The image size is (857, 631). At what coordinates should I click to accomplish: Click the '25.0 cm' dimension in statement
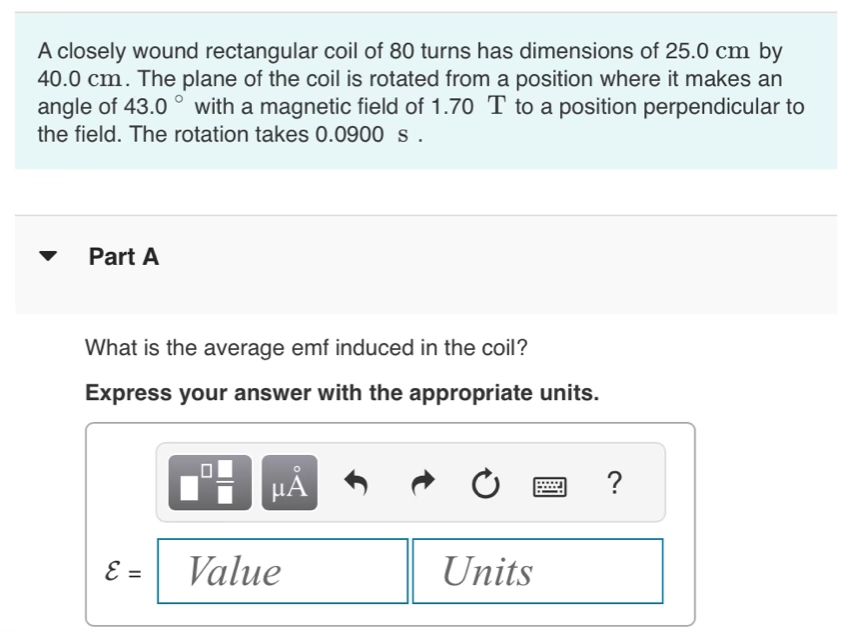coord(707,51)
